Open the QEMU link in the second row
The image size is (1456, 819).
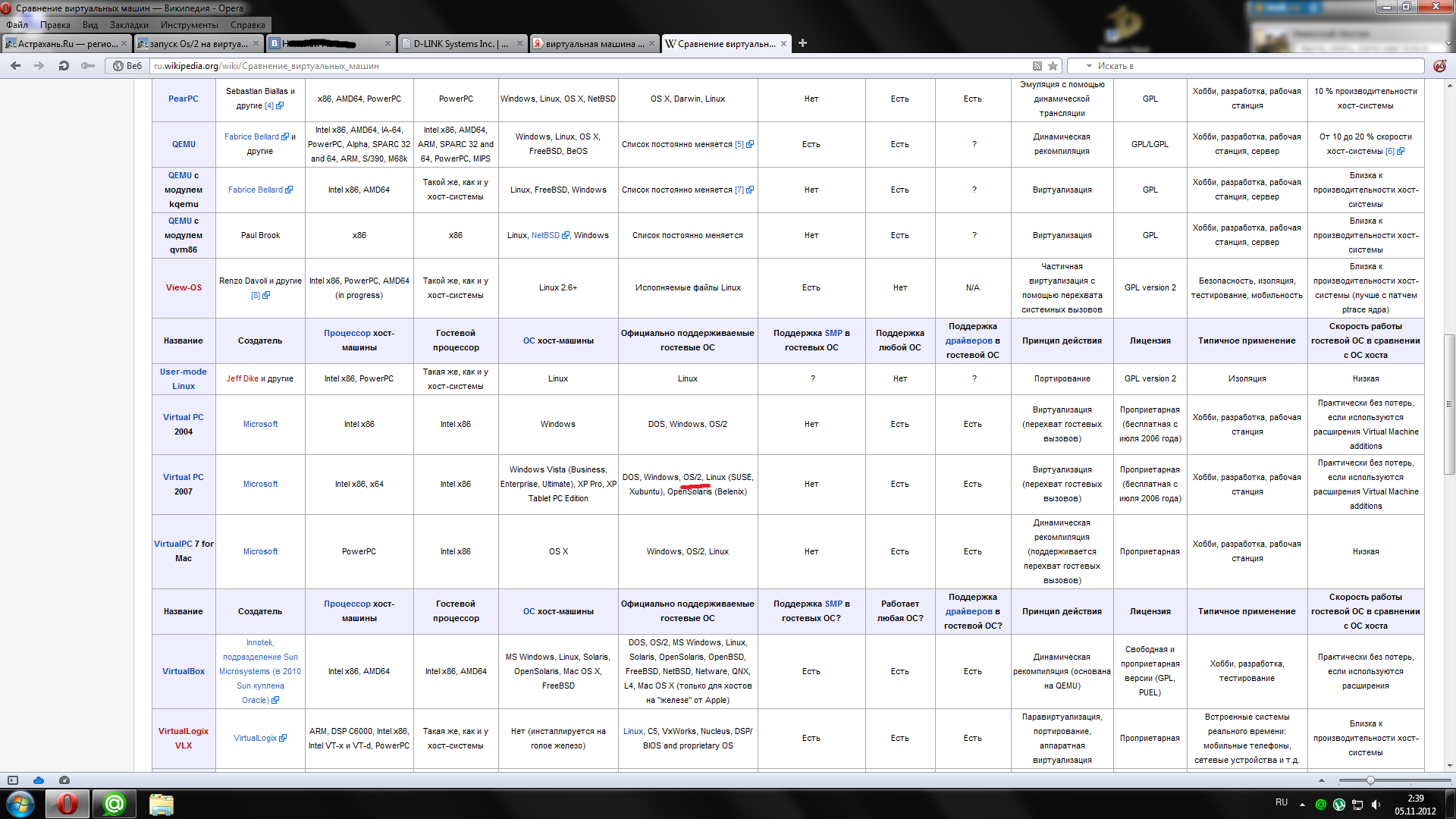184,144
